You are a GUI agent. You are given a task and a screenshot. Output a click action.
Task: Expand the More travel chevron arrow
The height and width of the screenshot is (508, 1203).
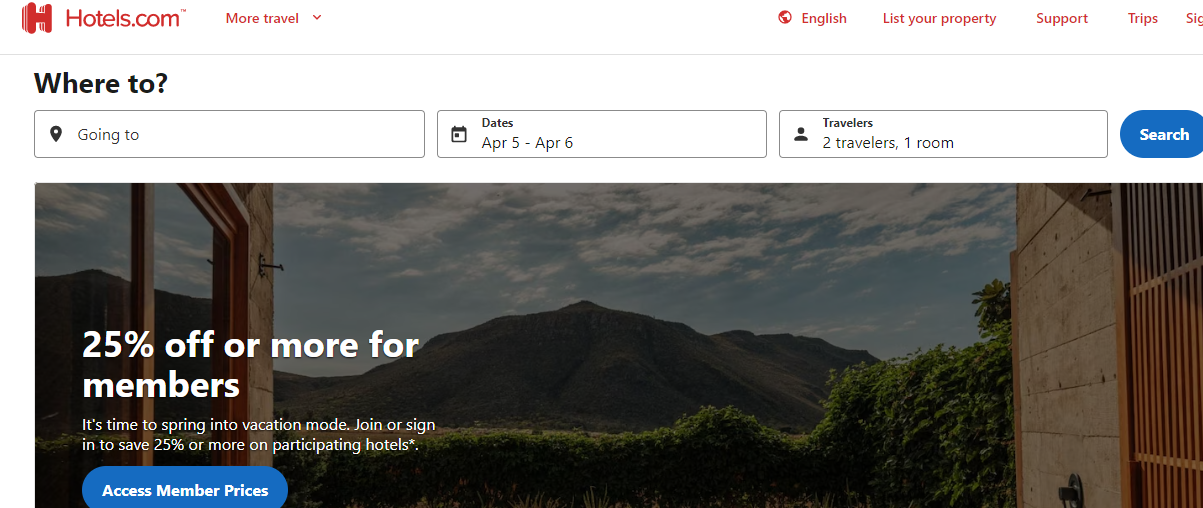click(317, 18)
